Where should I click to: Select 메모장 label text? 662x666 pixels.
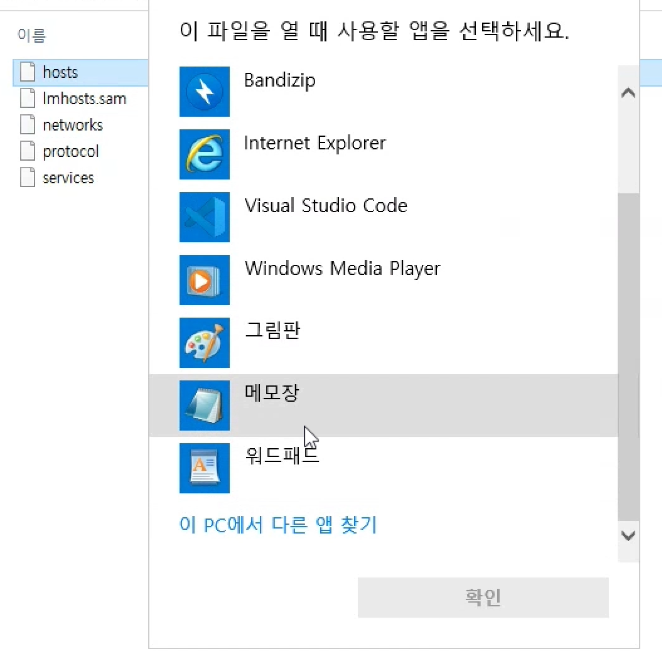point(272,393)
